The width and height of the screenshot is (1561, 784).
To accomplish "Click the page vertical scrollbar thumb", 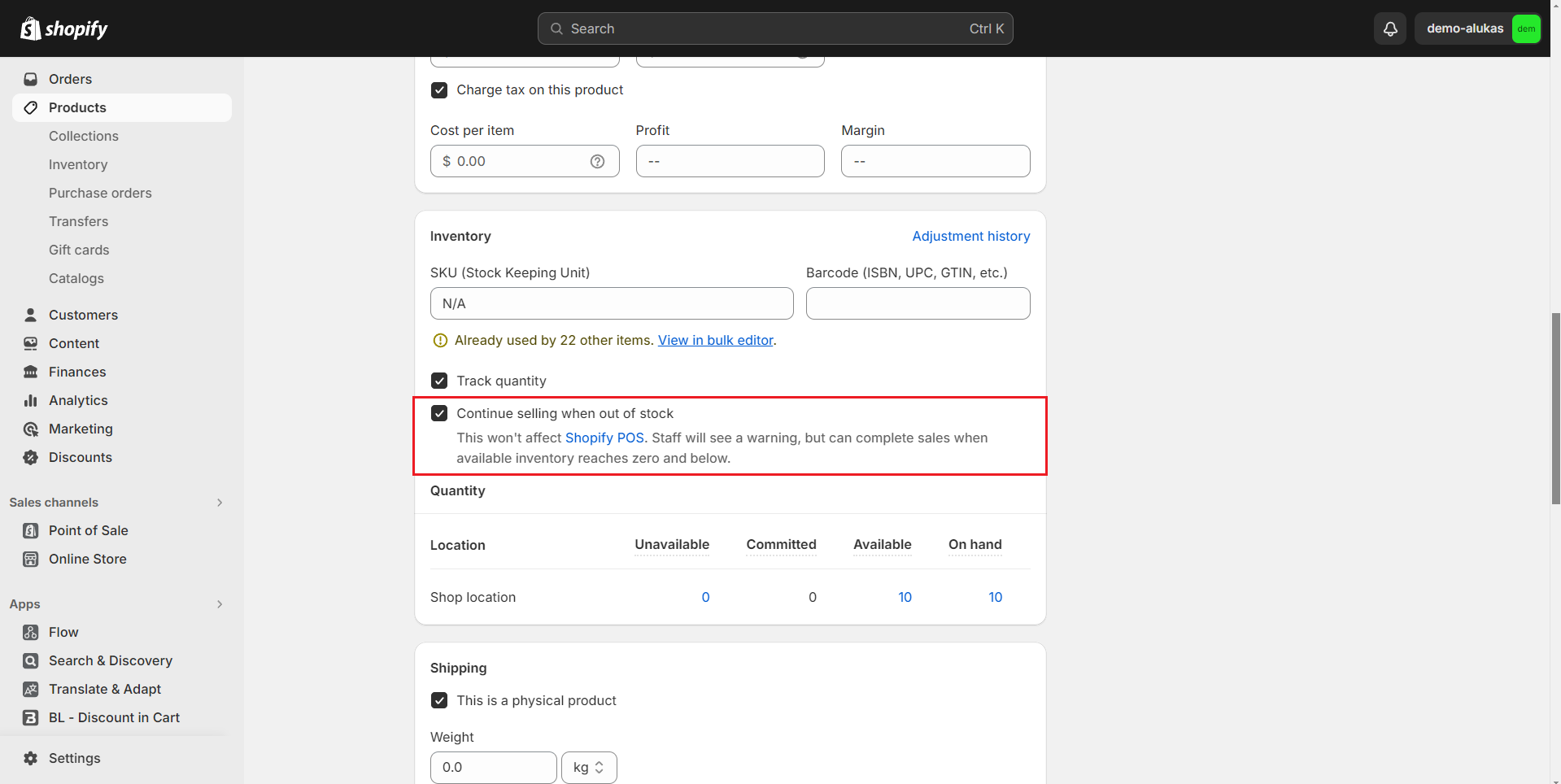I will [1555, 407].
